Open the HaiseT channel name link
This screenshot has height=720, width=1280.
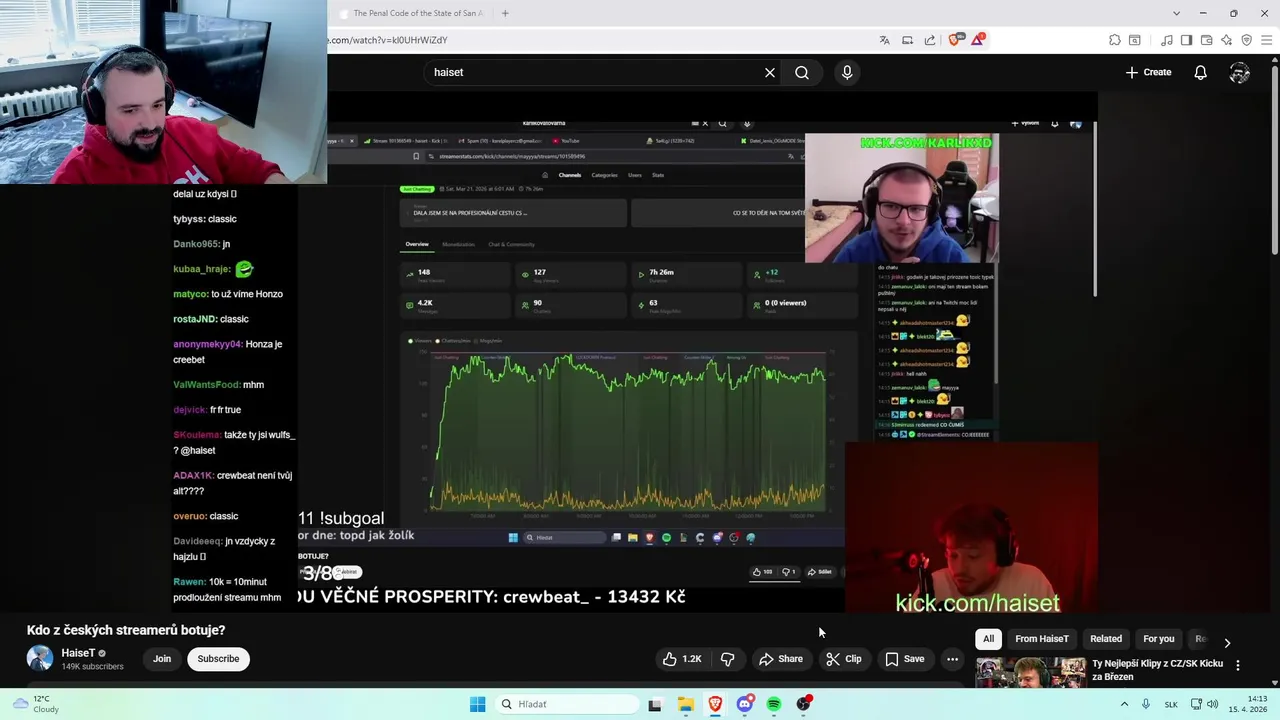(78, 653)
